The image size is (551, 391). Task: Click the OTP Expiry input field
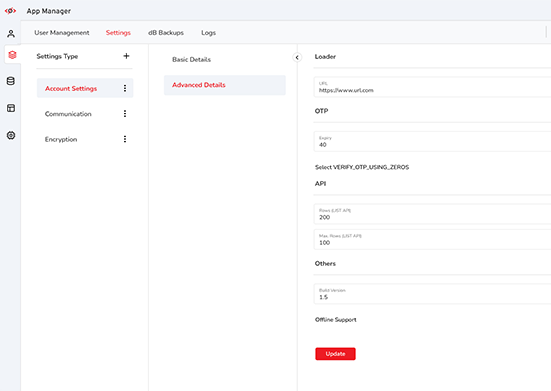[432, 142]
